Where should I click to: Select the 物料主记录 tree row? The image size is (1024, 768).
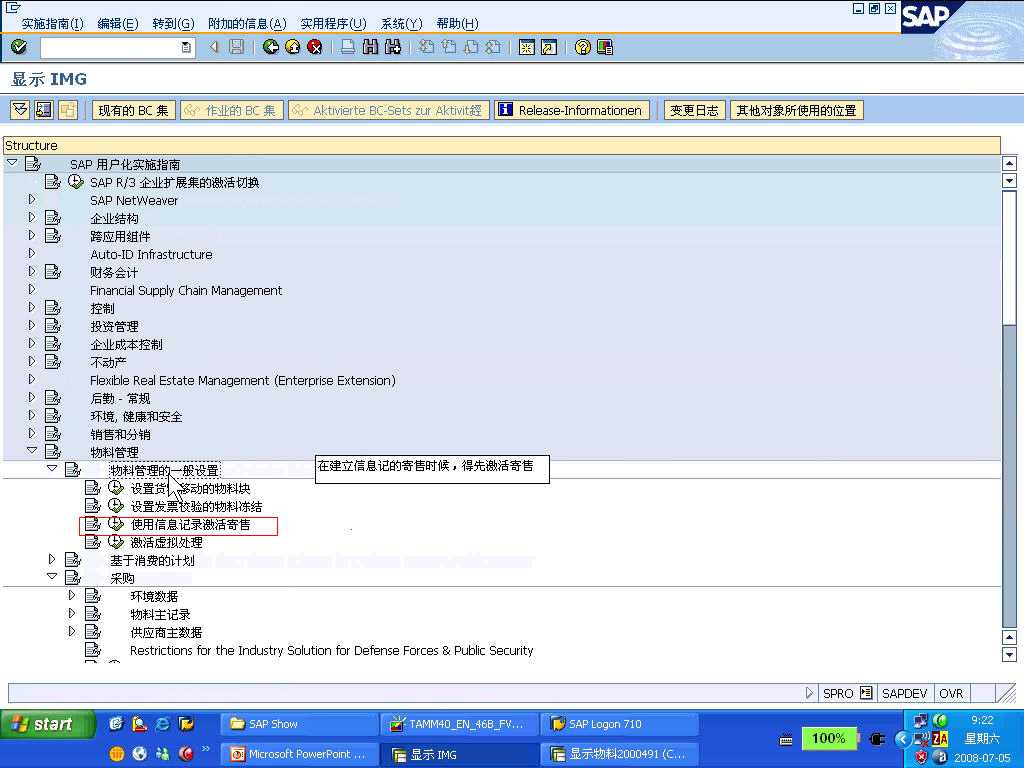pyautogui.click(x=160, y=615)
